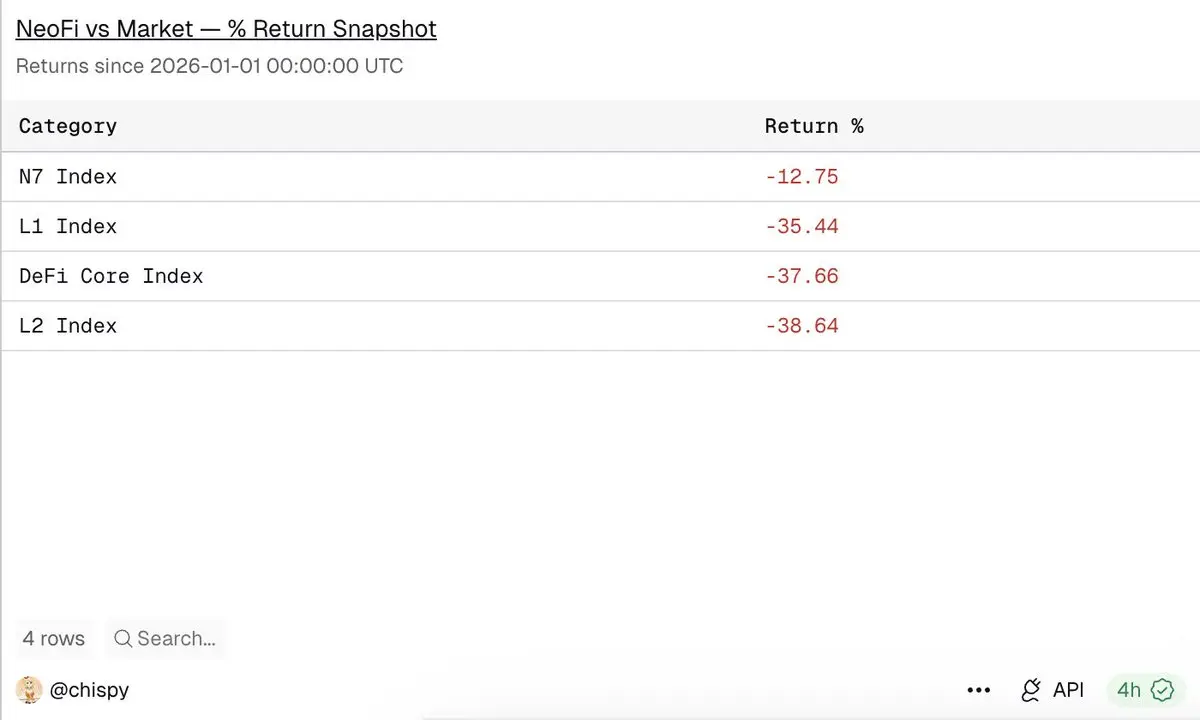Click the -38.64 return value
Screen dimensions: 1200x720
pyautogui.click(x=801, y=326)
